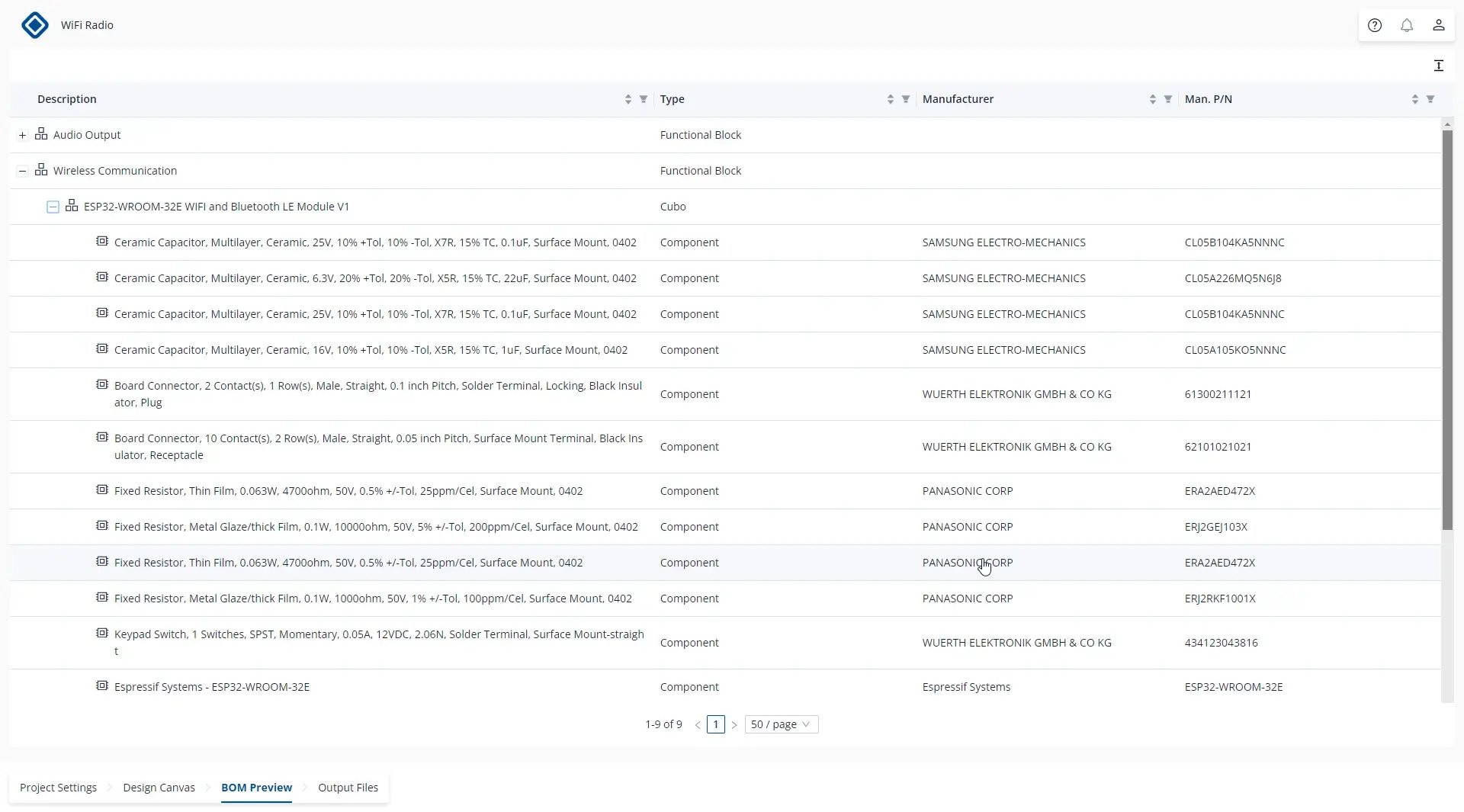The image size is (1464, 812).
Task: Click component icon for 22uF ceramic capacitor
Action: [101, 277]
